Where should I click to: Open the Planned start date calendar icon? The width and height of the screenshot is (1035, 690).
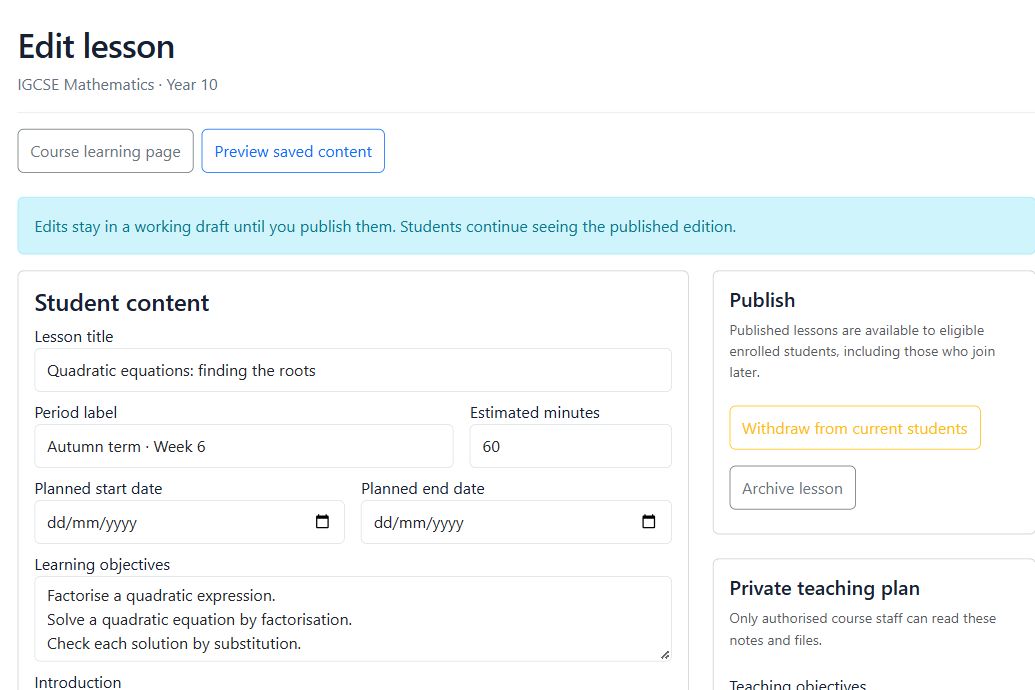[322, 522]
